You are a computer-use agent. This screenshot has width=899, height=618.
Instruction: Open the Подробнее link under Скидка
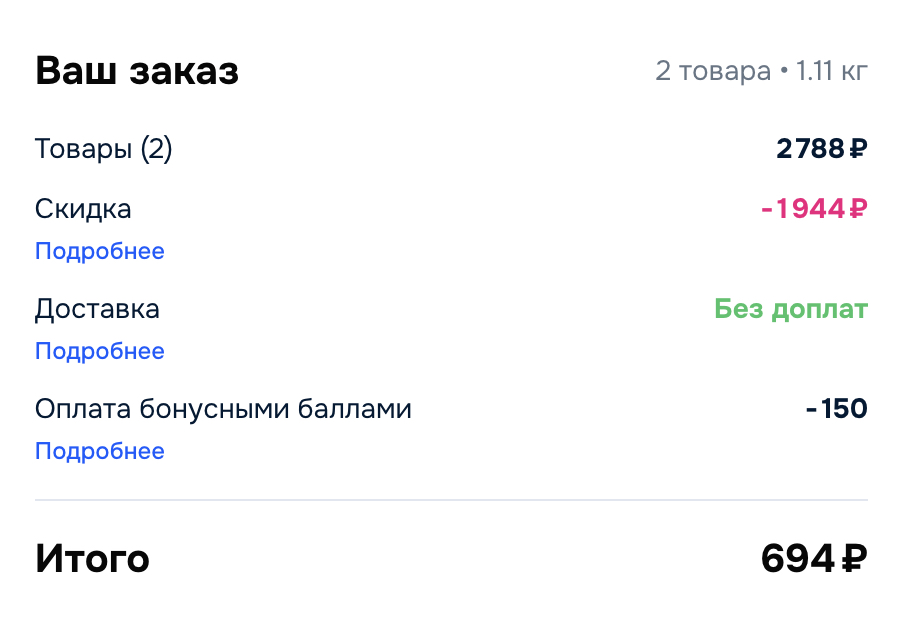click(x=99, y=251)
